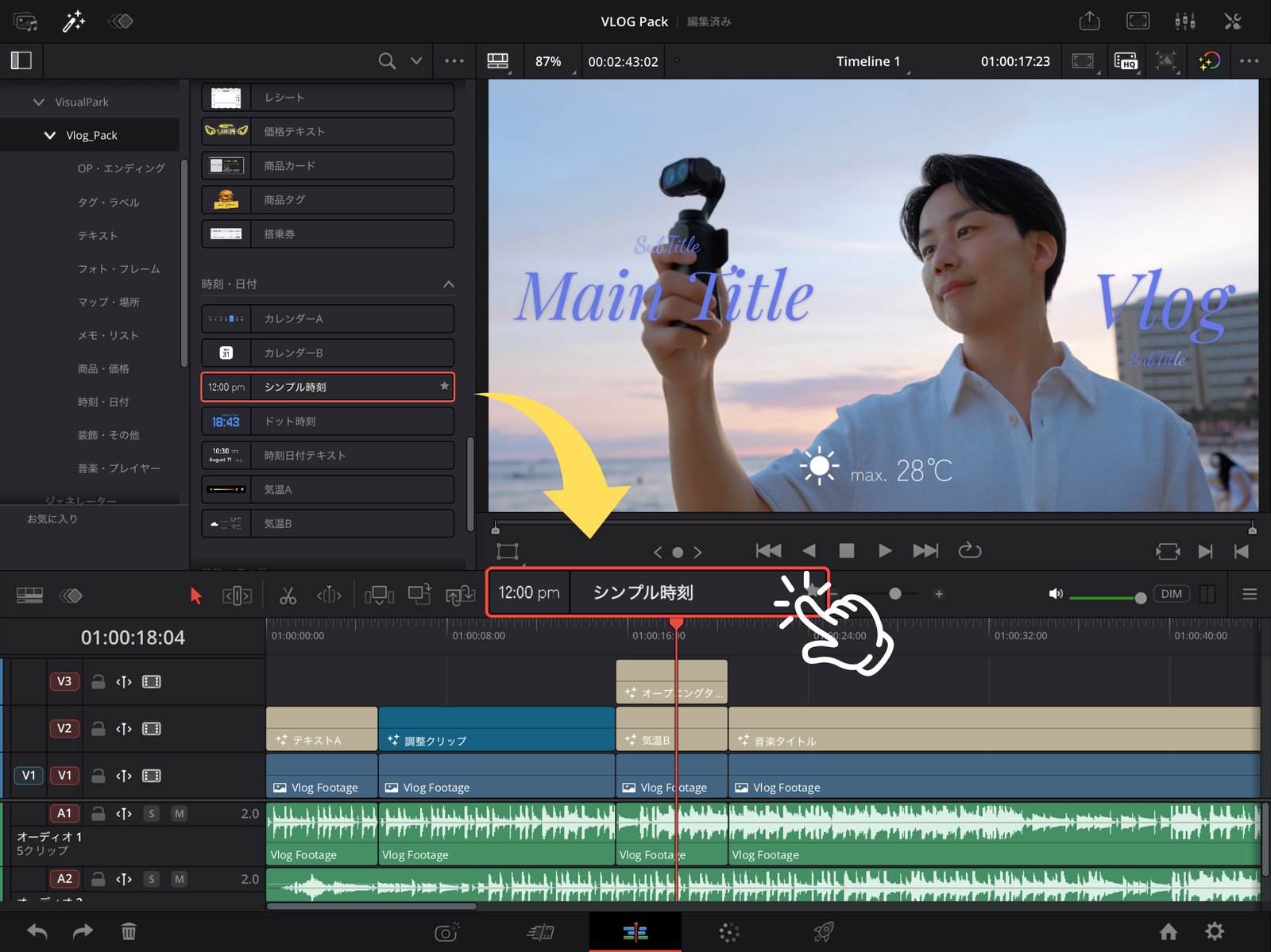Select the 商品カード preset
Viewport: 1271px width, 952px height.
pos(327,165)
